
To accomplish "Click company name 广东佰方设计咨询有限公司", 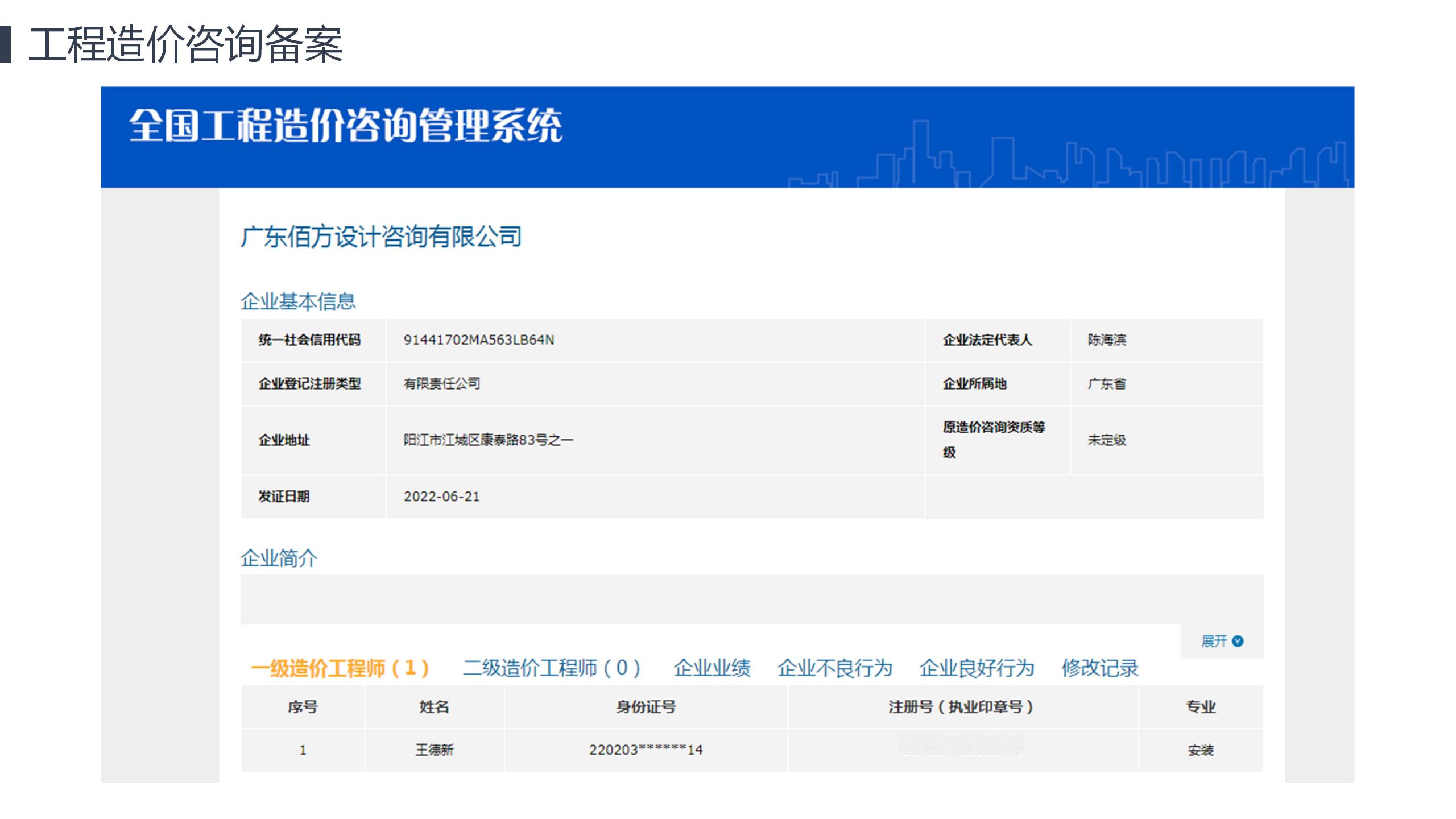I will coord(381,237).
